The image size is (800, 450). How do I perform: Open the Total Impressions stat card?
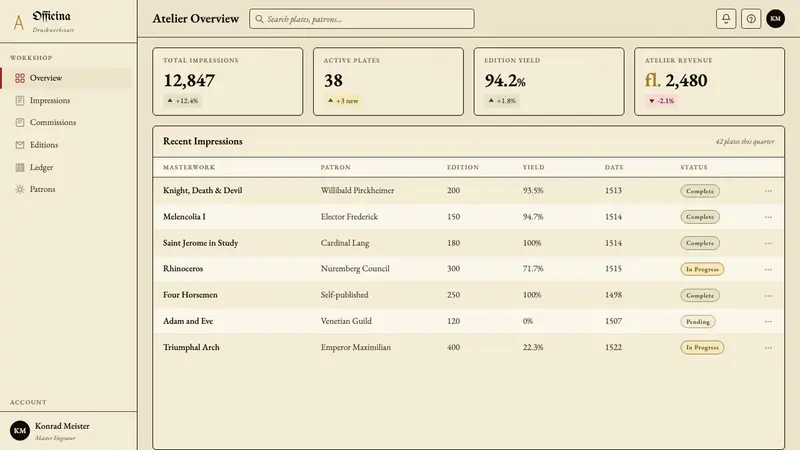coord(228,82)
